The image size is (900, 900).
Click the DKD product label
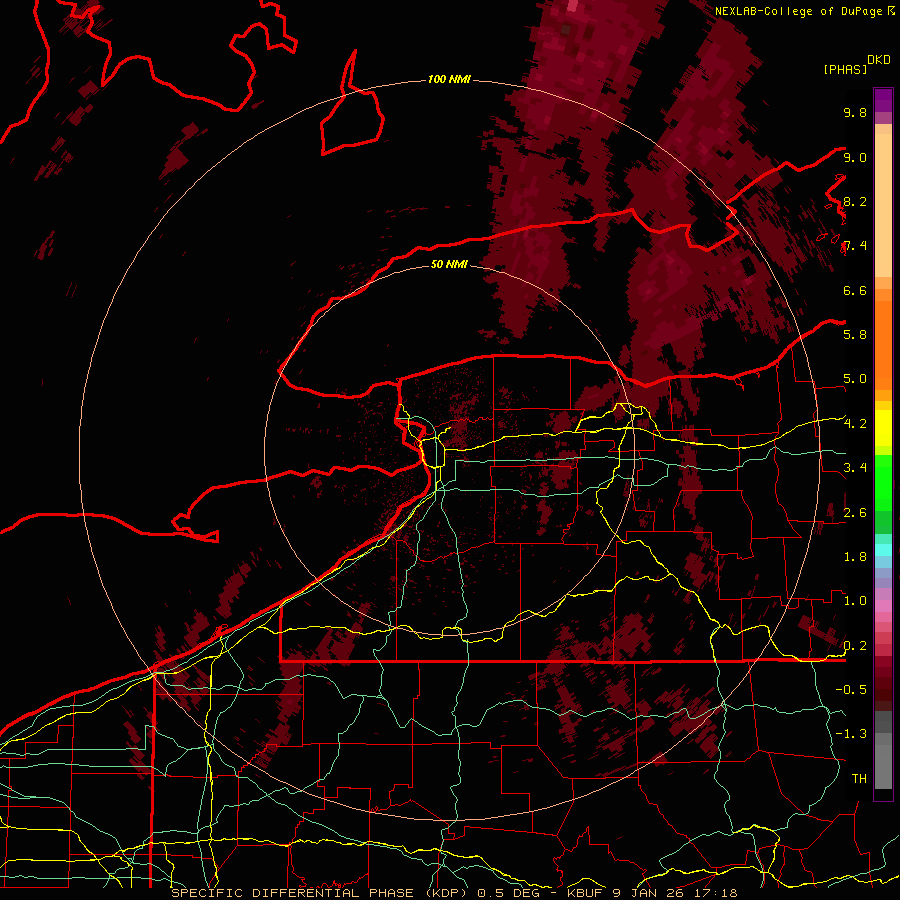click(x=879, y=60)
